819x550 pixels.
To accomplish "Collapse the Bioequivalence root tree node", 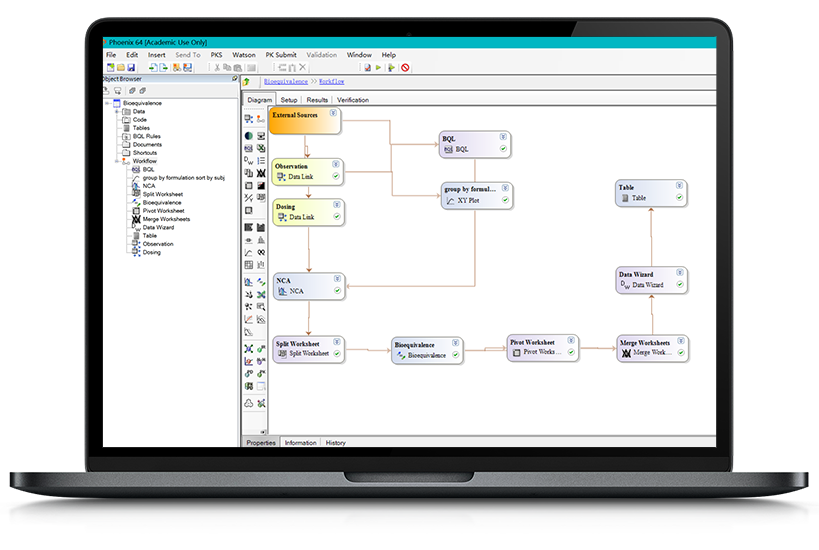I will 108,103.
